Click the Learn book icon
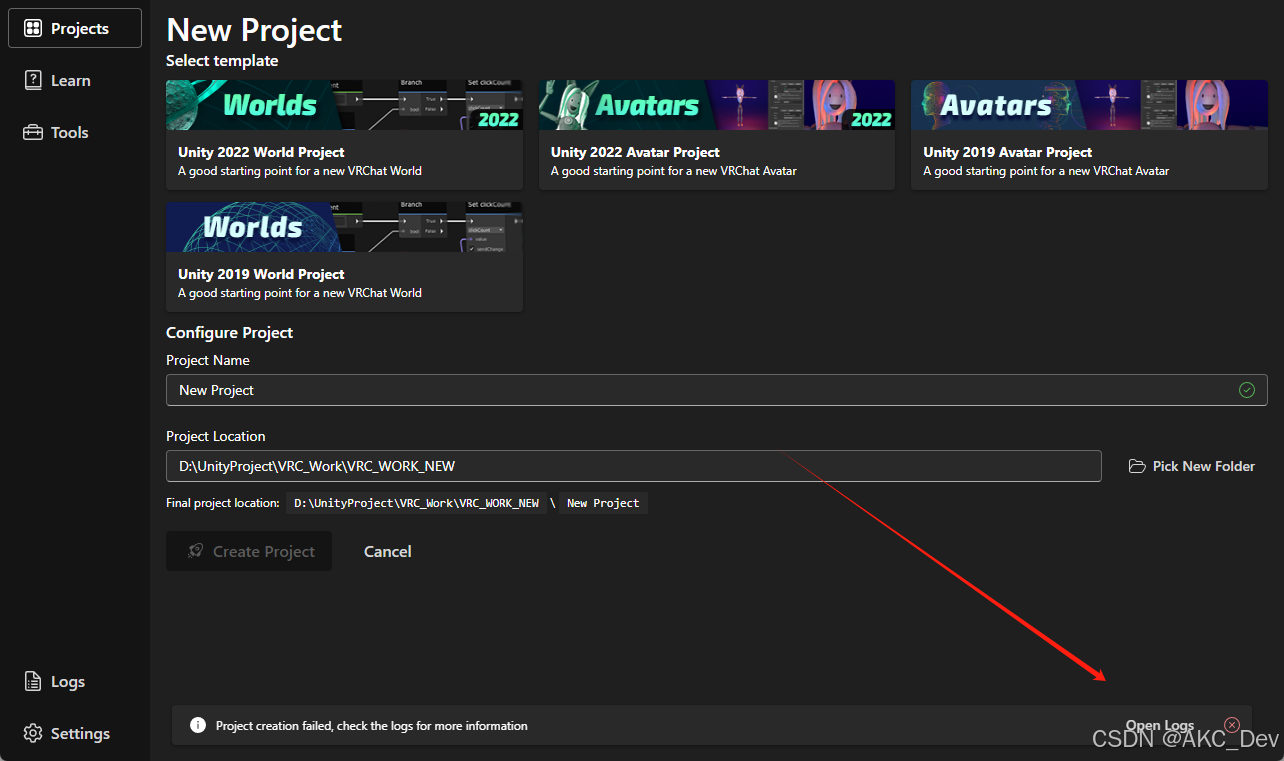Image resolution: width=1284 pixels, height=761 pixels. (33, 80)
